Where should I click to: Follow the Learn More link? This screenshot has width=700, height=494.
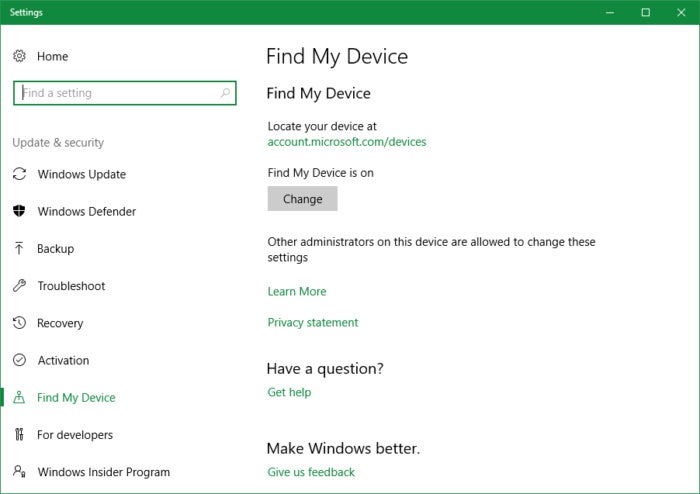pos(297,291)
